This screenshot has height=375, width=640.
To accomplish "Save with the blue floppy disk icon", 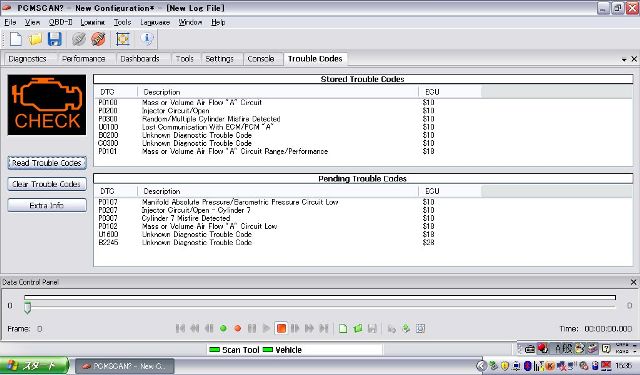I will 55,39.
